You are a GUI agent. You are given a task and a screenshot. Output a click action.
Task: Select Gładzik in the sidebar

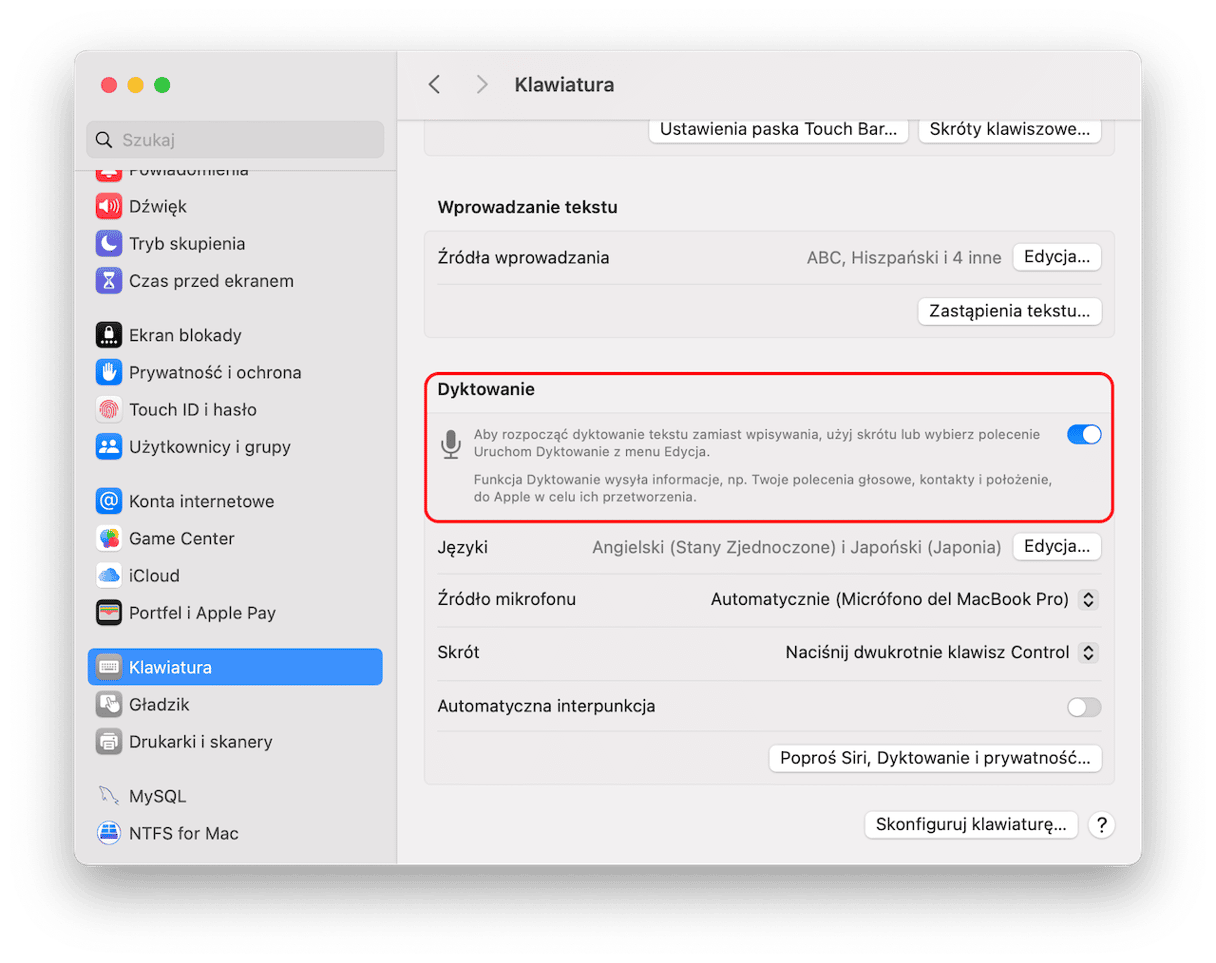click(159, 704)
